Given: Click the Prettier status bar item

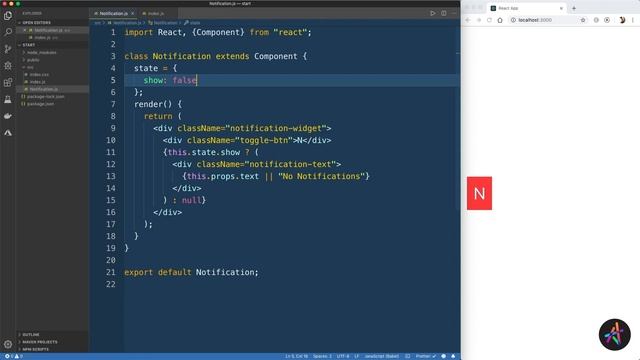Looking at the screenshot, I should pos(426,356).
